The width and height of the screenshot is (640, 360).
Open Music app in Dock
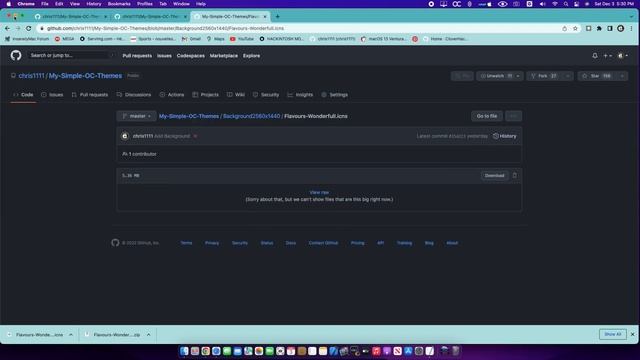[x=376, y=351]
